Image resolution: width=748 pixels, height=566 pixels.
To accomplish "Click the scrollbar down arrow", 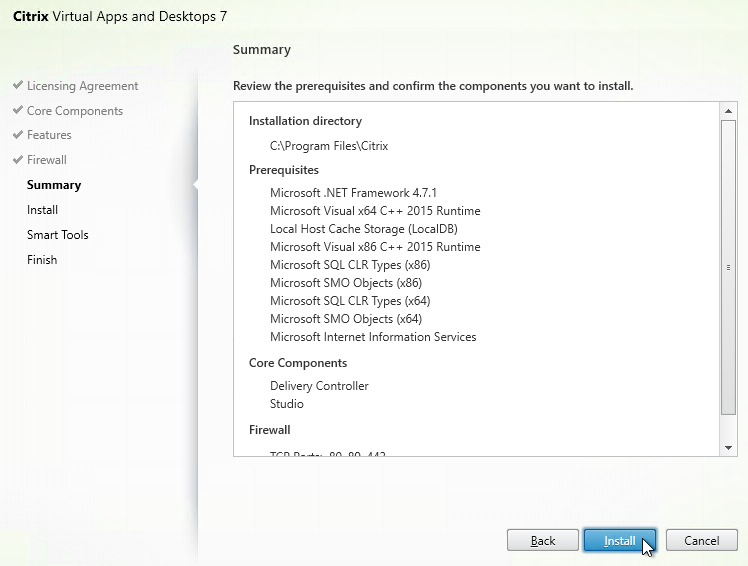I will coord(728,448).
